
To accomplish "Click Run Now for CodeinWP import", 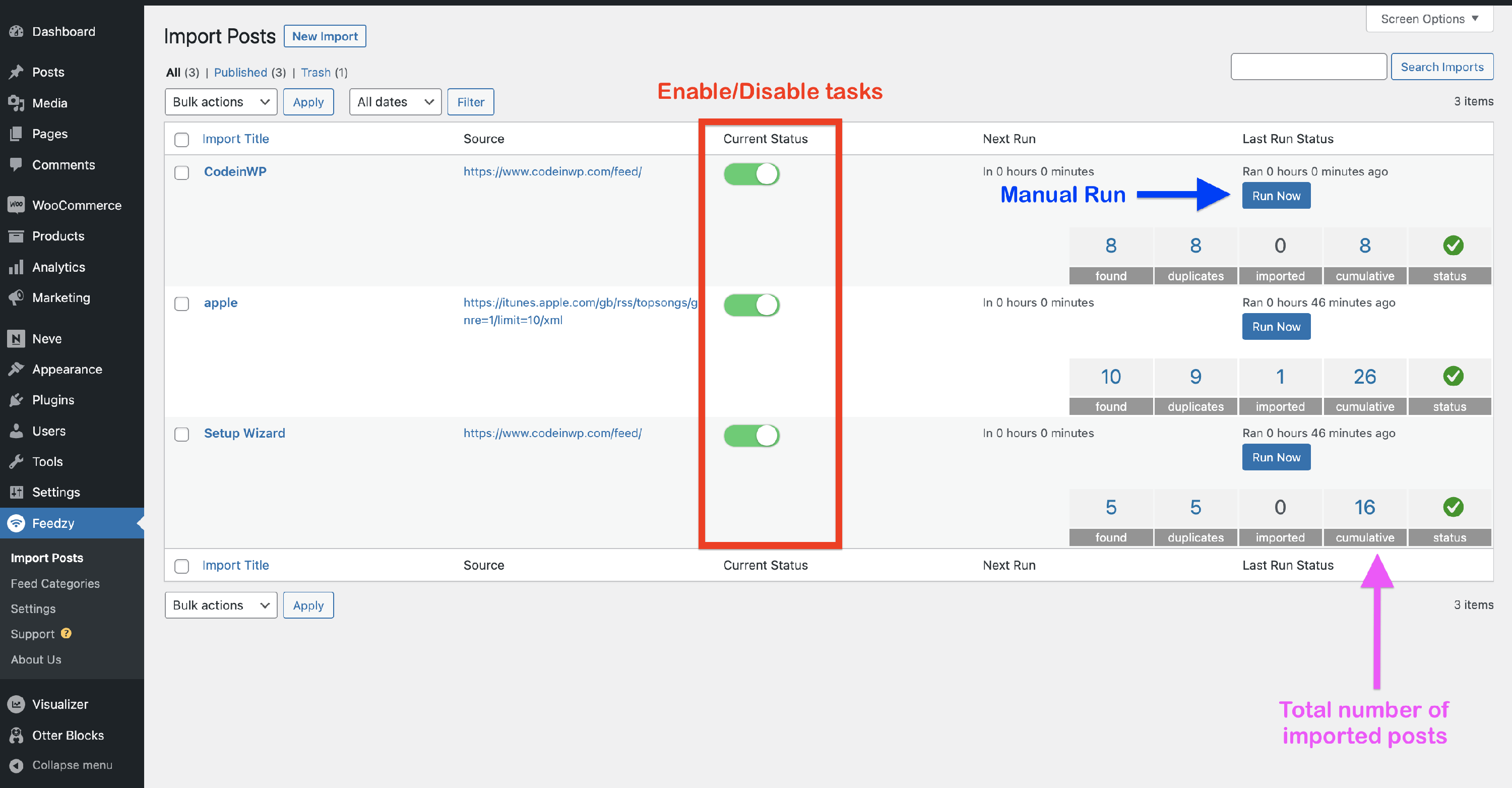I will (x=1276, y=196).
